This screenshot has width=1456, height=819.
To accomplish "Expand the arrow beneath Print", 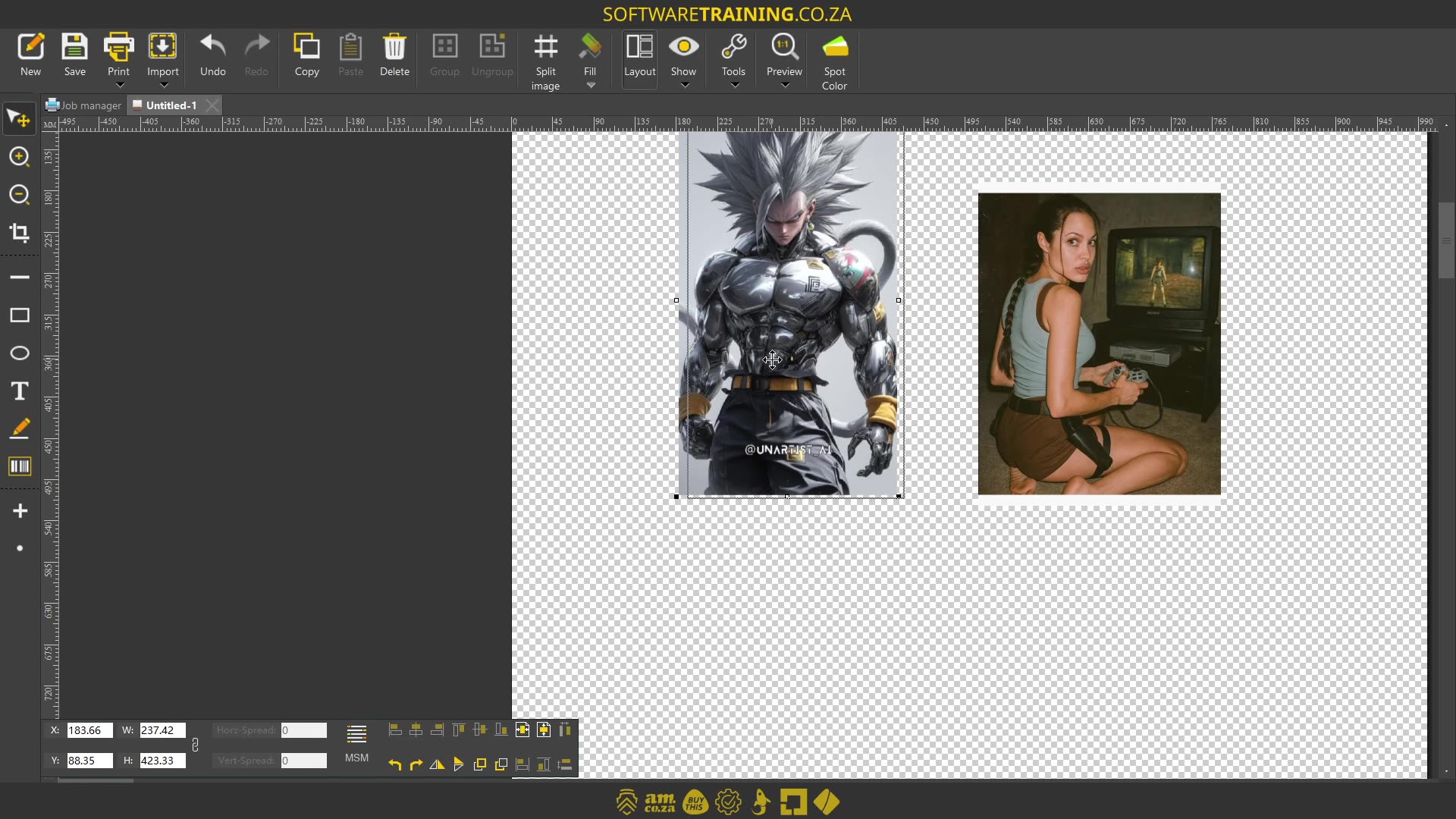I will (x=119, y=86).
